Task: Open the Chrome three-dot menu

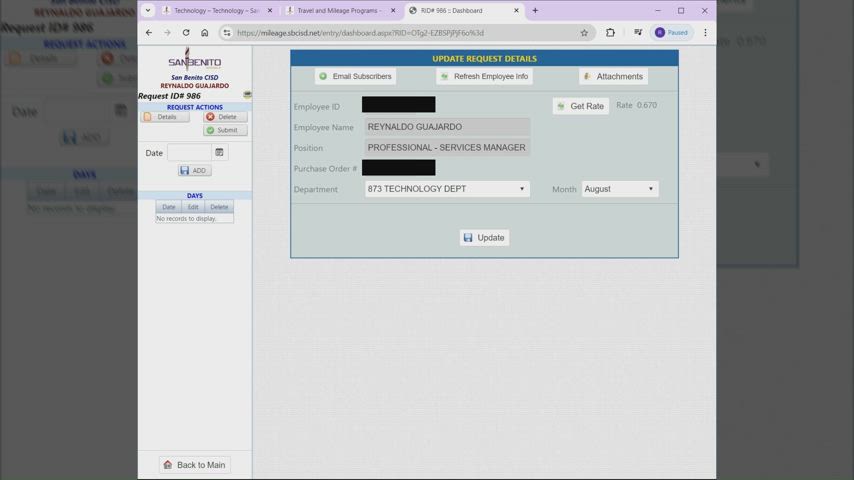Action: [705, 32]
